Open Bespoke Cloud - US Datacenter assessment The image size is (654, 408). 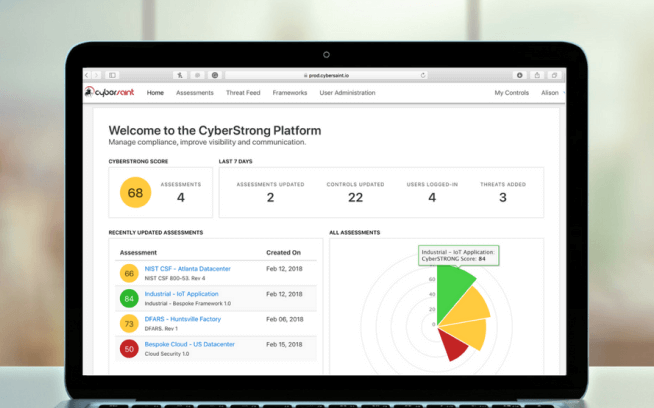tap(190, 344)
